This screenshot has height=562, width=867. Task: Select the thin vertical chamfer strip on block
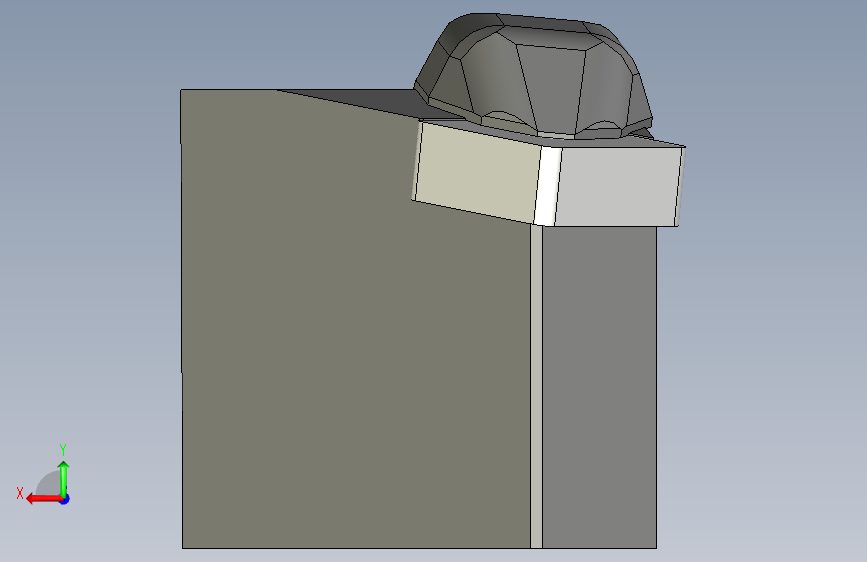pyautogui.click(x=536, y=387)
